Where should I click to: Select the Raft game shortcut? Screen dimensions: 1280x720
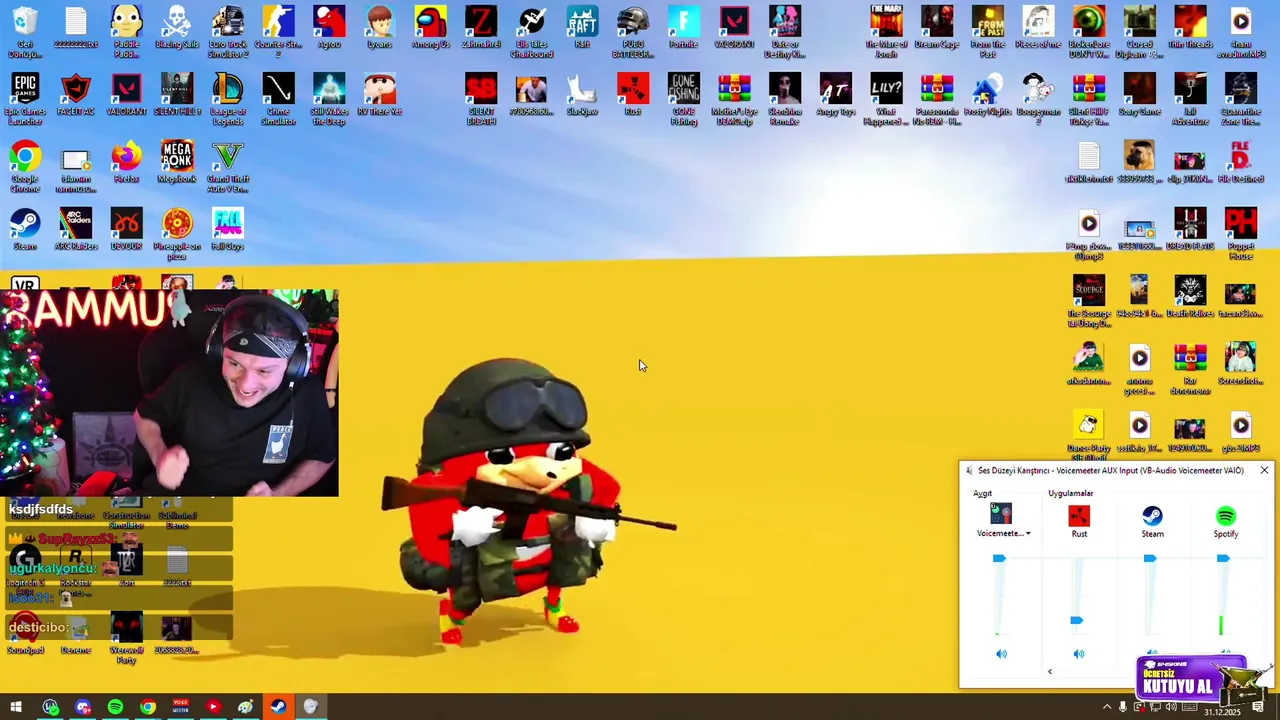coord(582,27)
